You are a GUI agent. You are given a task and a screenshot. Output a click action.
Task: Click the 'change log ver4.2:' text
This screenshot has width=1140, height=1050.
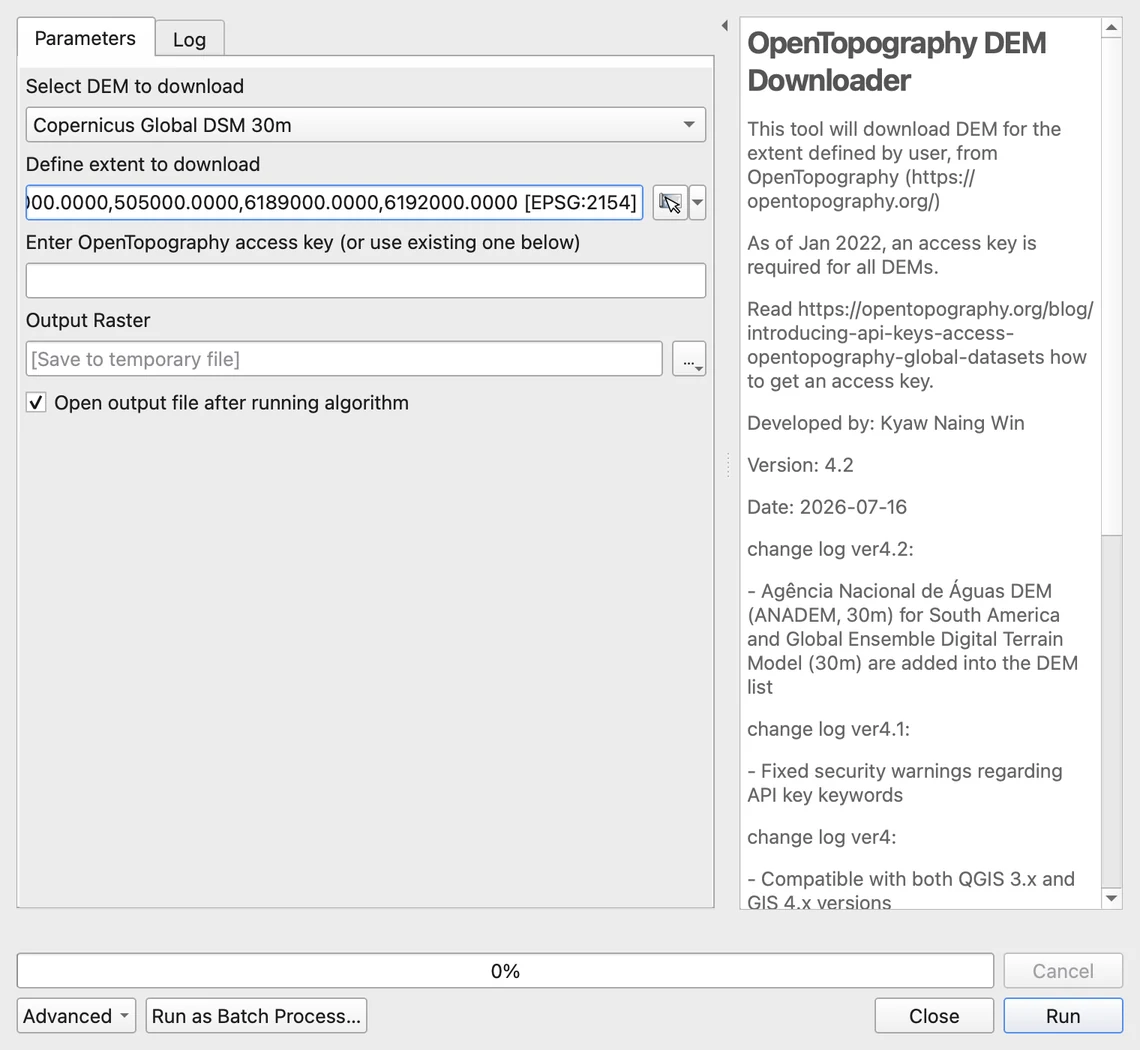point(830,549)
